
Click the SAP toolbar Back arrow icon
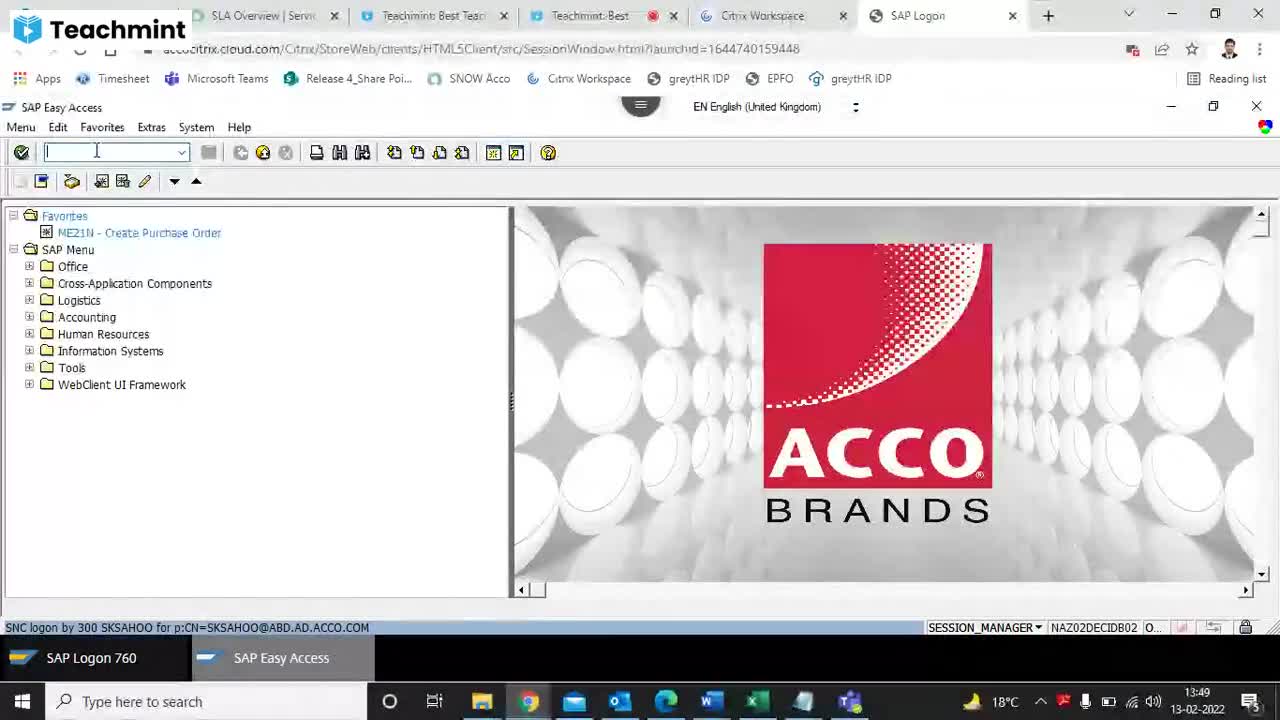(x=241, y=152)
